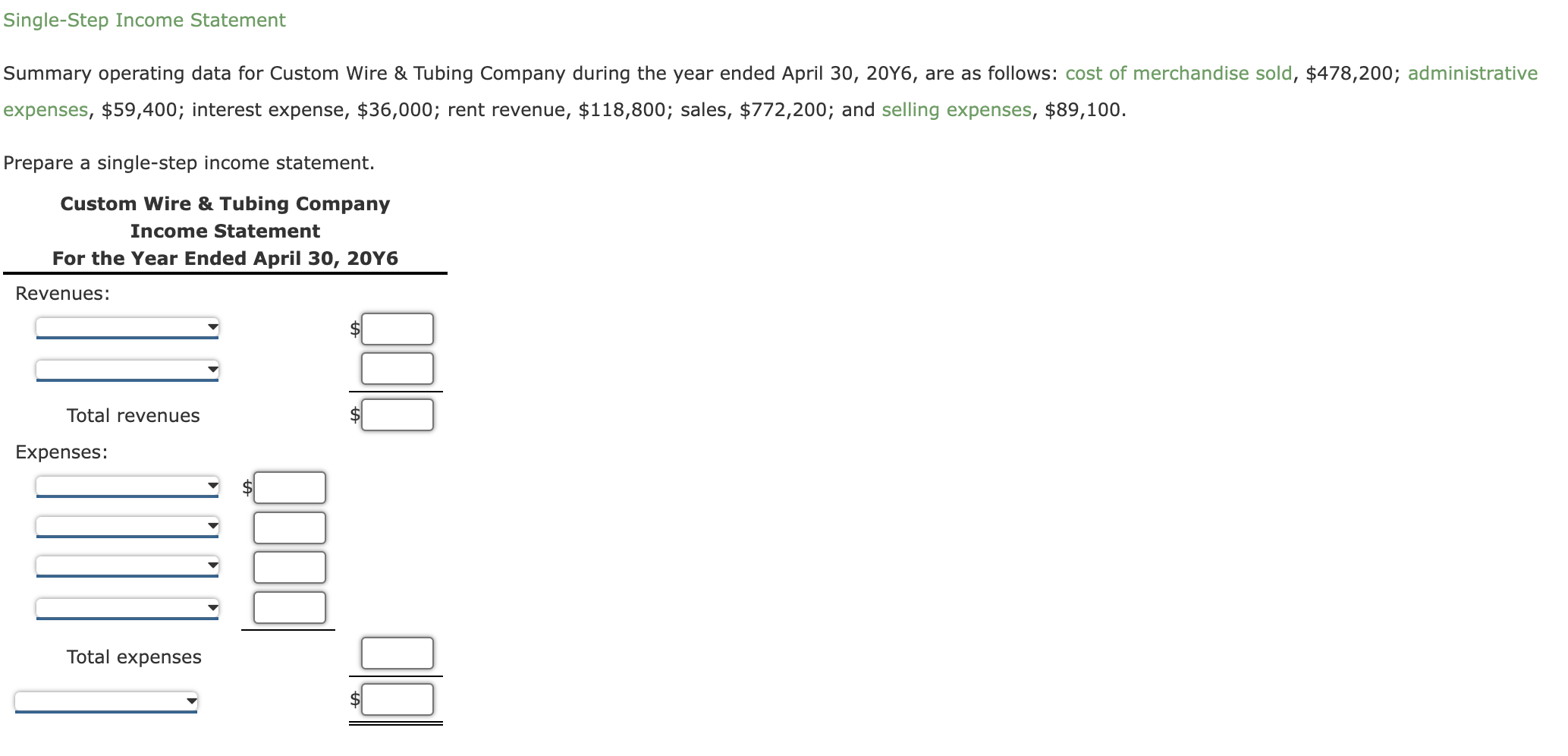Click the Single-Step Income Statement heading

pos(144,20)
